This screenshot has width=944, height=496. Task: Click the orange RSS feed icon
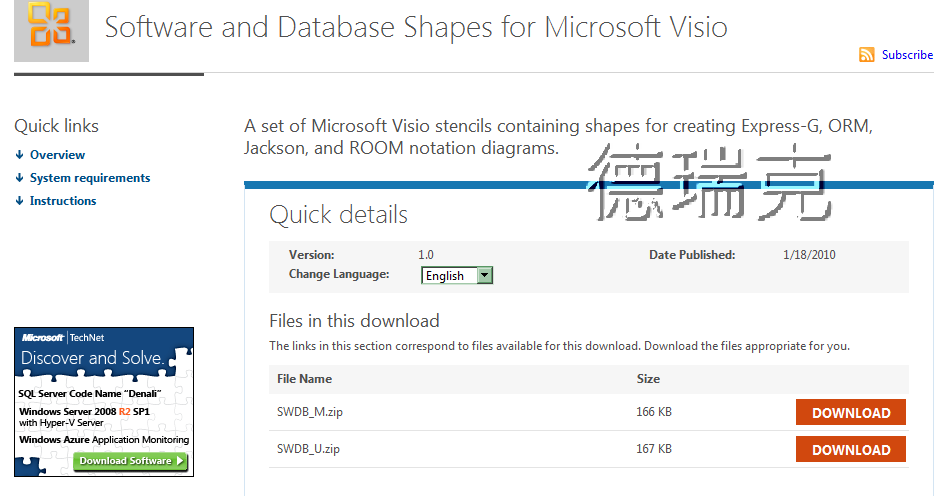coord(867,55)
